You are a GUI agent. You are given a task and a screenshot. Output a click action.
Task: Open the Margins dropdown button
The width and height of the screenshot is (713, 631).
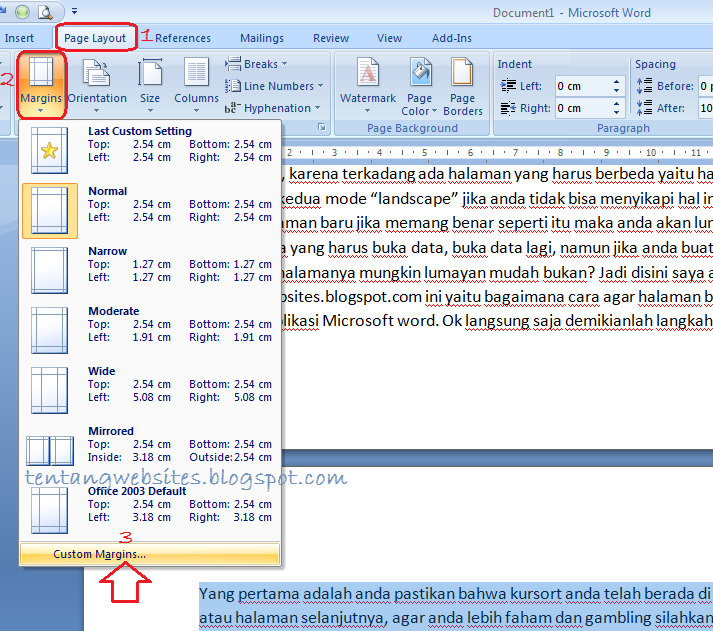[x=41, y=85]
